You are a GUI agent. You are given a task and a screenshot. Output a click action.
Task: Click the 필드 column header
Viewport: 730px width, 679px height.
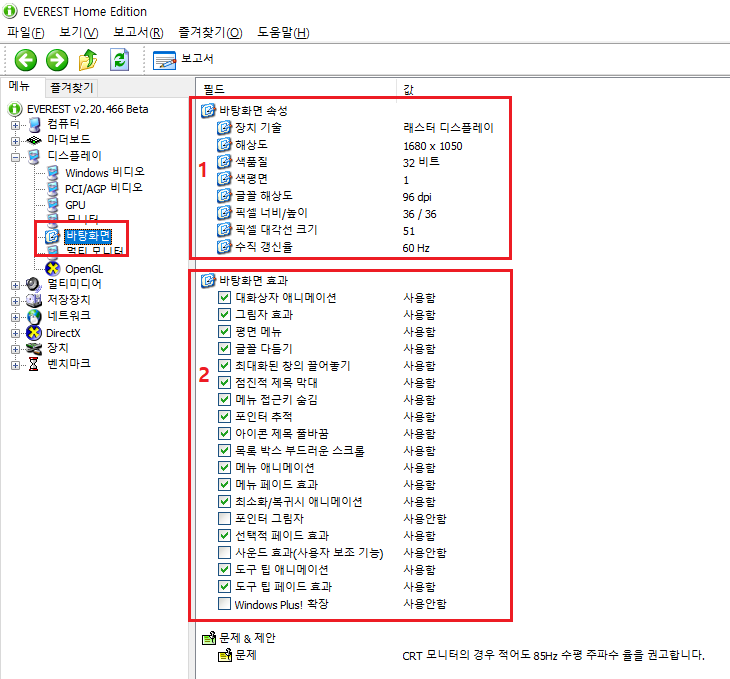pos(296,88)
